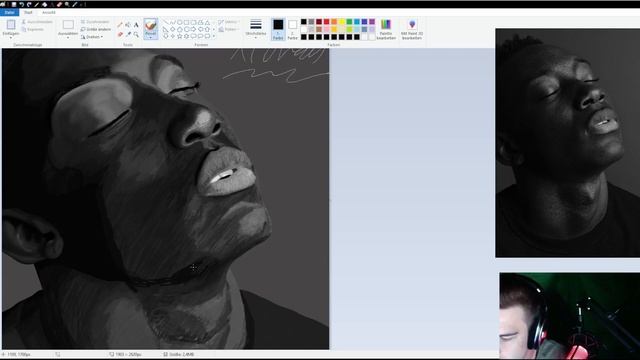Choose the Line shape
640x360 pixels.
click(x=166, y=22)
